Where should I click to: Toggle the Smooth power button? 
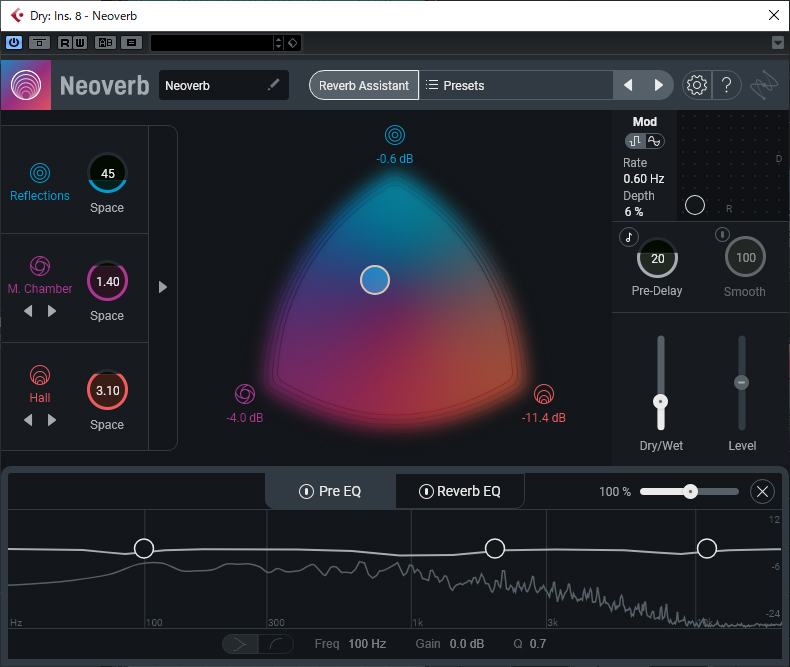coord(722,234)
